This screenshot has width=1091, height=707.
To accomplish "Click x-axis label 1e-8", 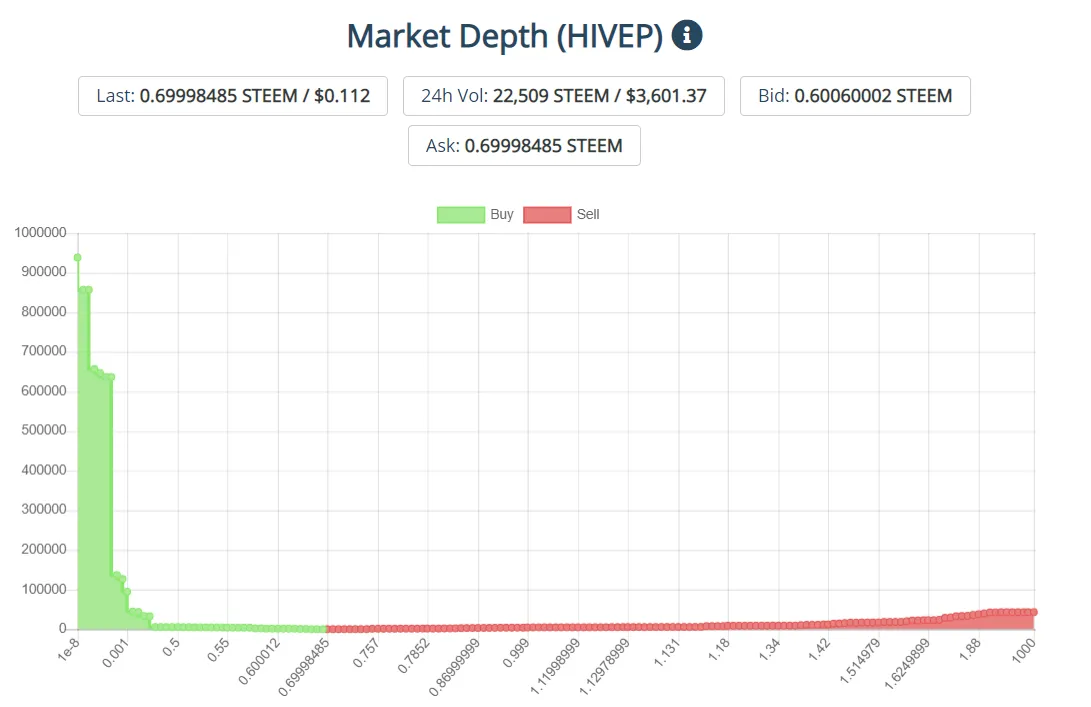I will (x=68, y=649).
